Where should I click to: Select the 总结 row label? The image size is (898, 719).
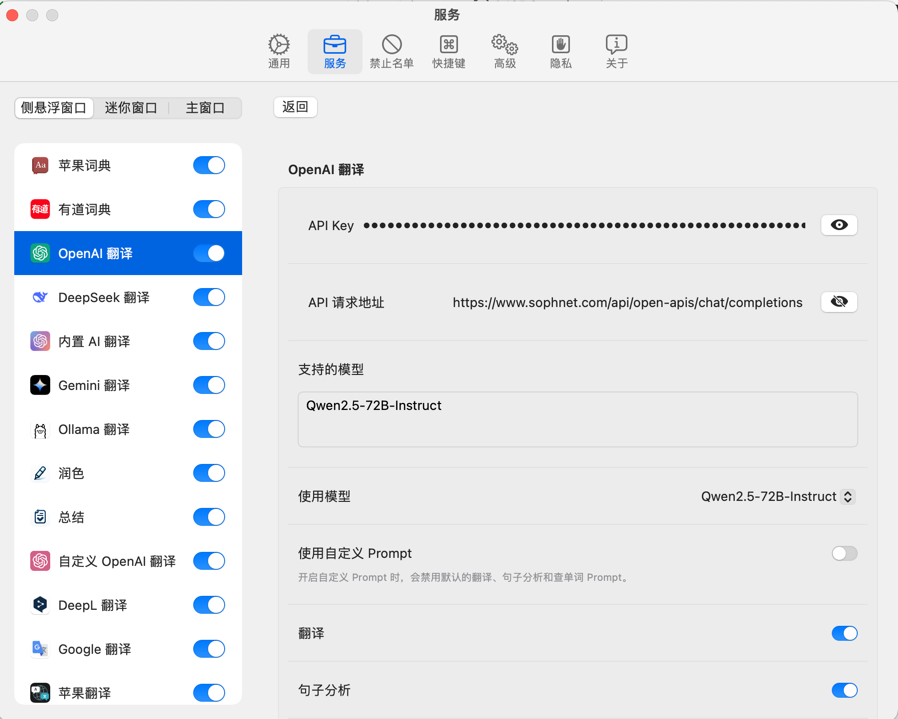tap(71, 518)
